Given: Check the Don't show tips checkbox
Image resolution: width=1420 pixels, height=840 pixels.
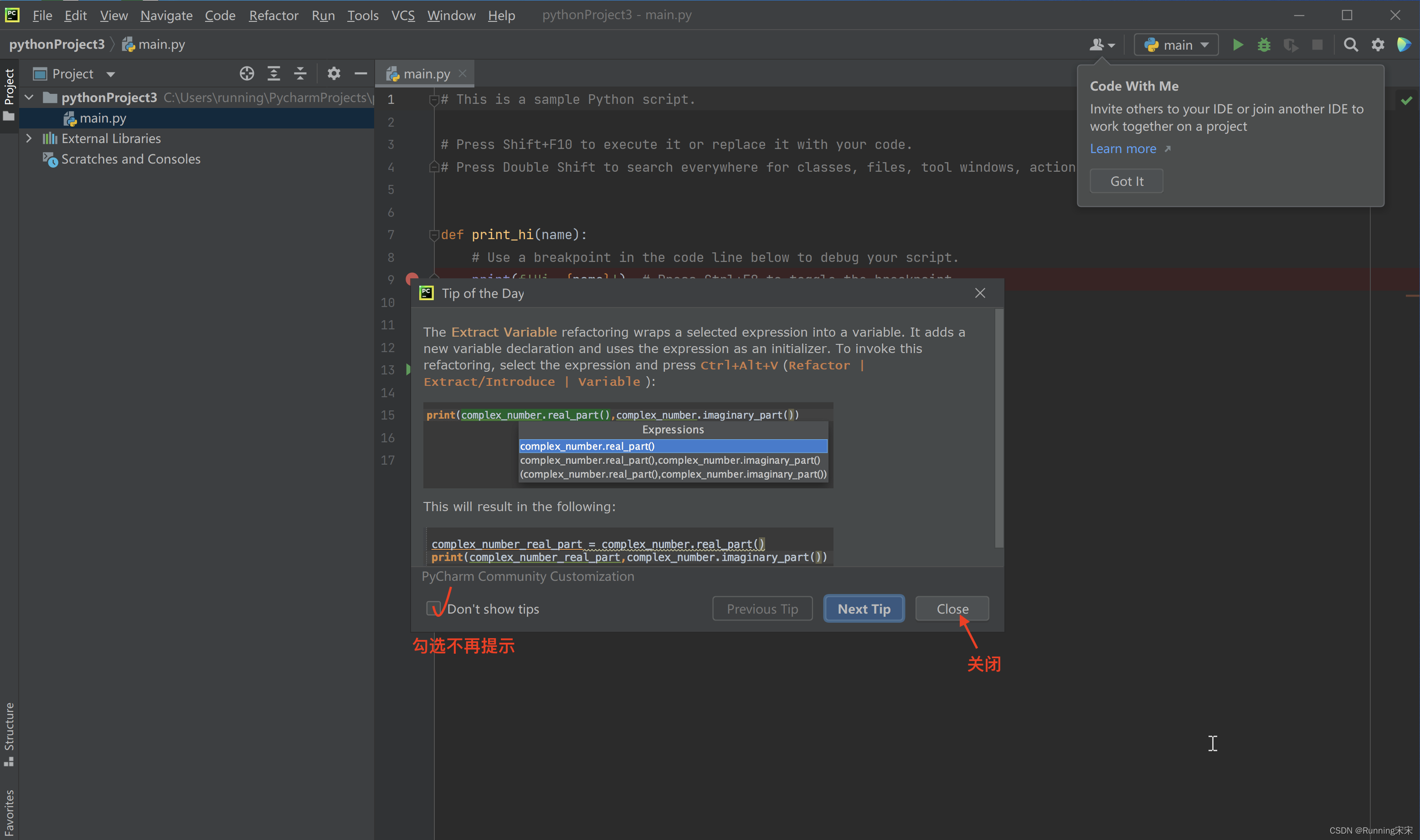Looking at the screenshot, I should 434,609.
